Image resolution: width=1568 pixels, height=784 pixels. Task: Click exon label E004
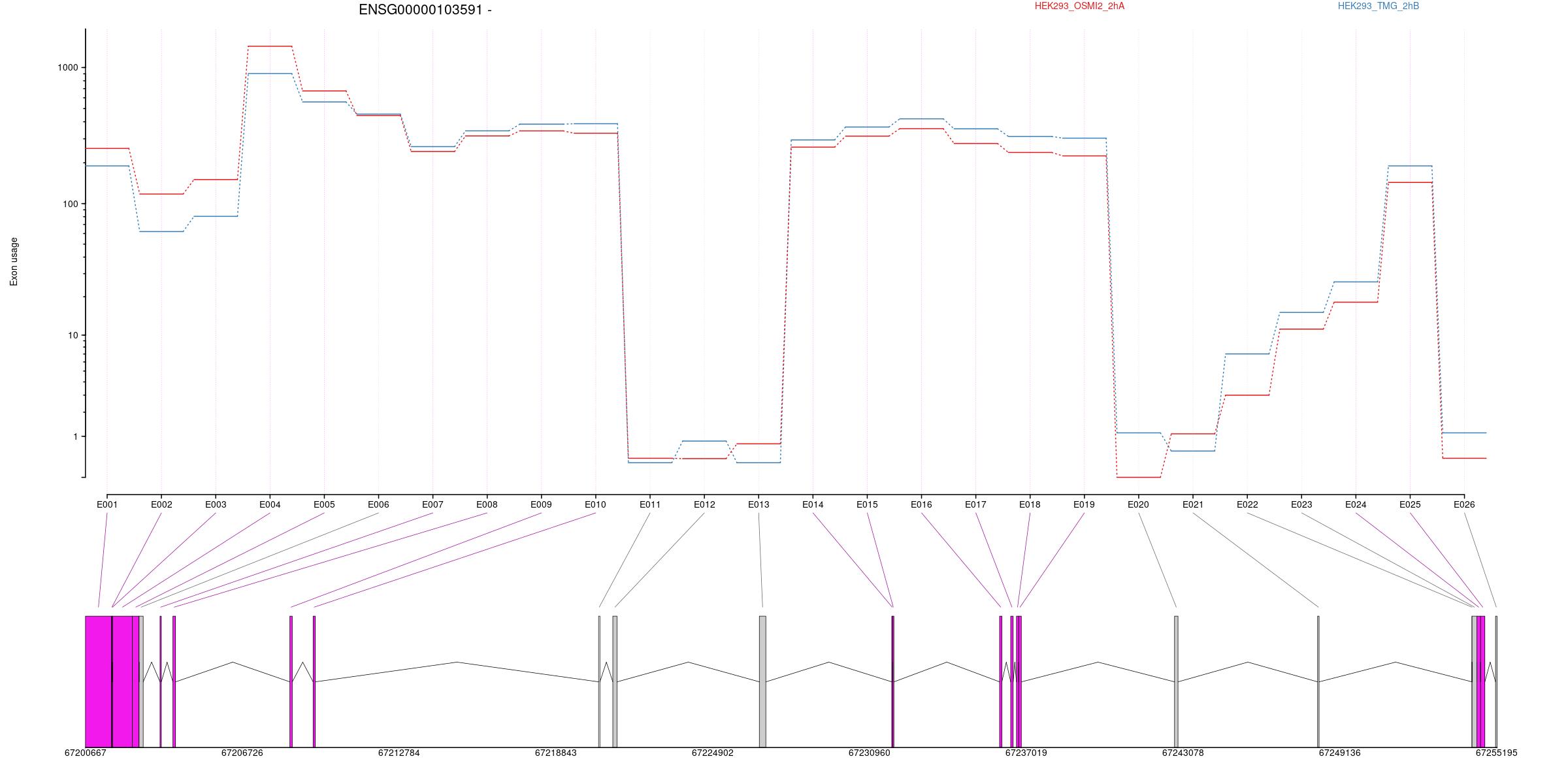click(x=270, y=504)
